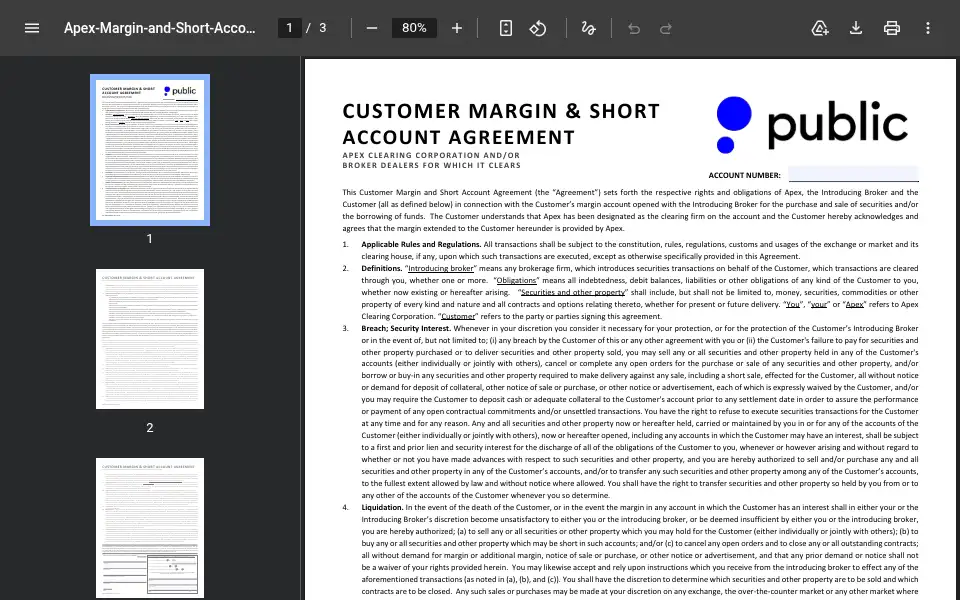Click the underlined term "Apex"
Screen dimensions: 960x600
pos(854,304)
